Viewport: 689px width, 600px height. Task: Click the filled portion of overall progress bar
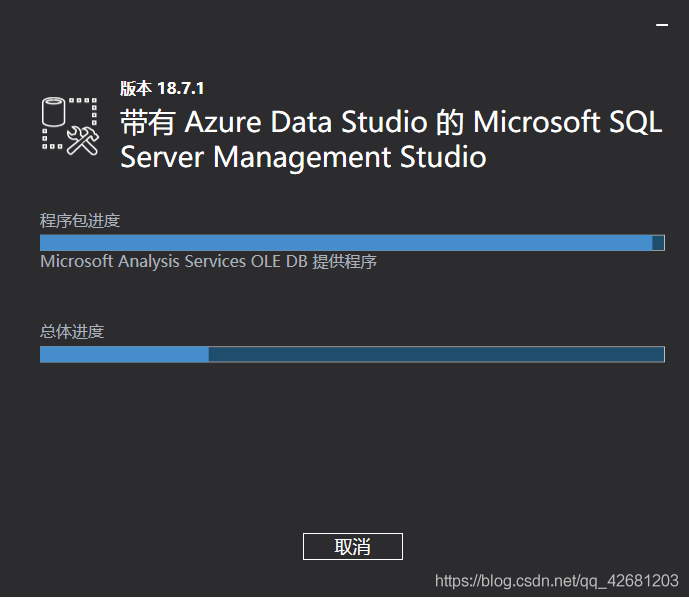click(123, 354)
